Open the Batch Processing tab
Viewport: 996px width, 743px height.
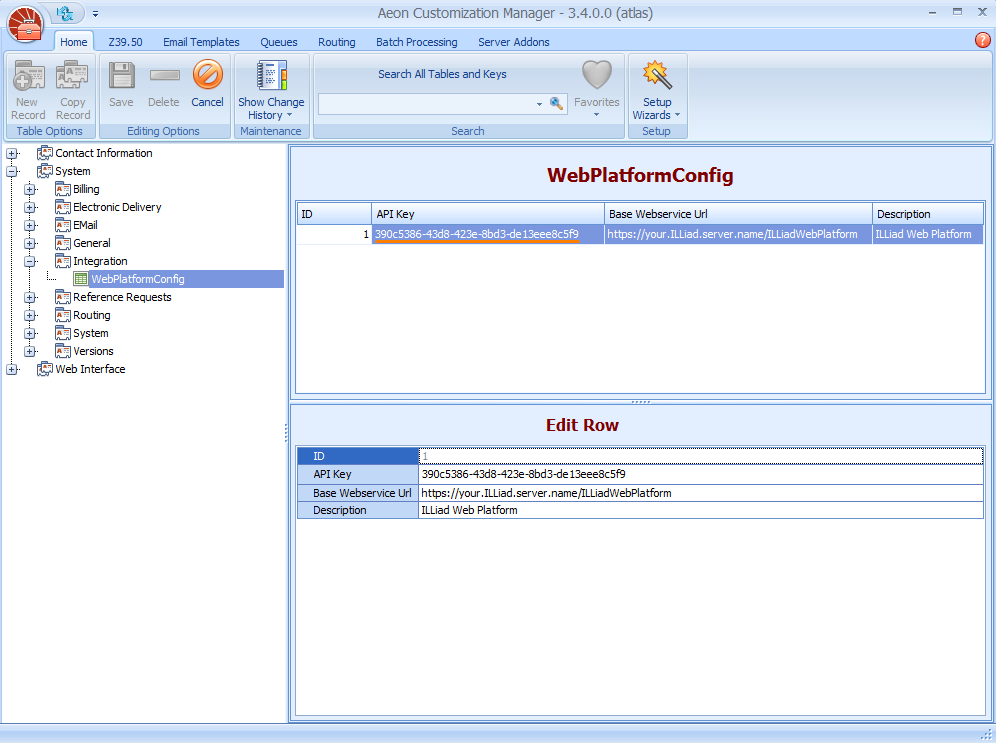(x=416, y=42)
